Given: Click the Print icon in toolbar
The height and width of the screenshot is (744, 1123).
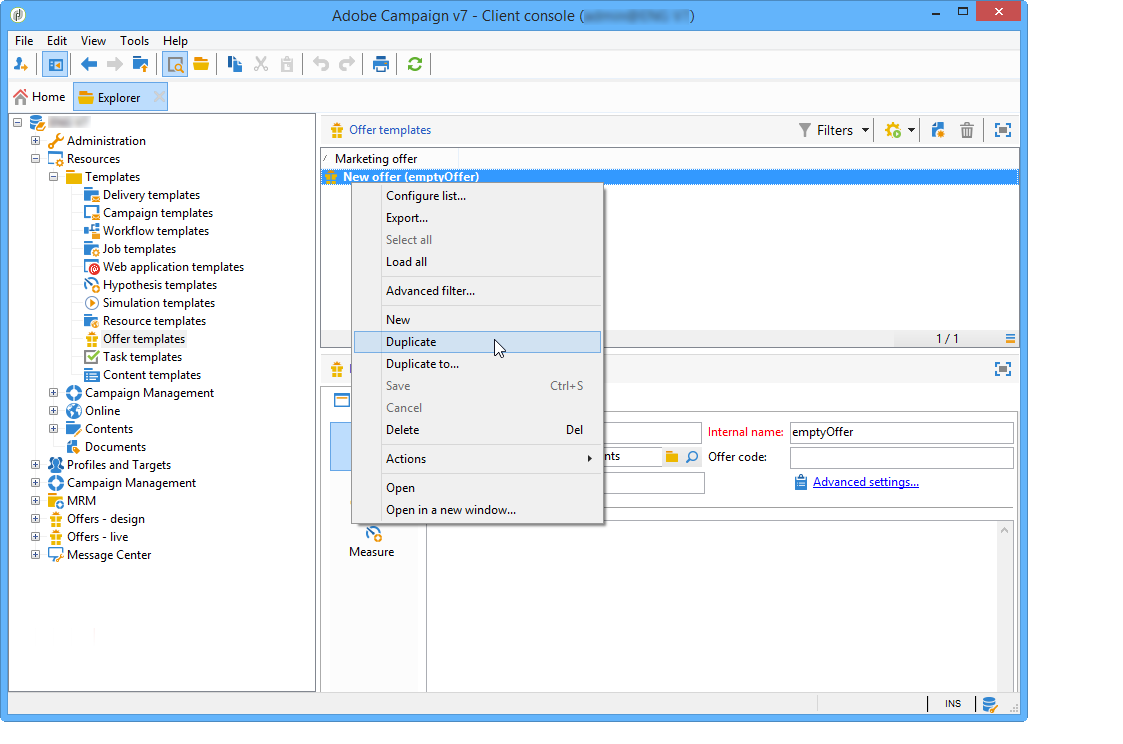Looking at the screenshot, I should click(x=380, y=64).
